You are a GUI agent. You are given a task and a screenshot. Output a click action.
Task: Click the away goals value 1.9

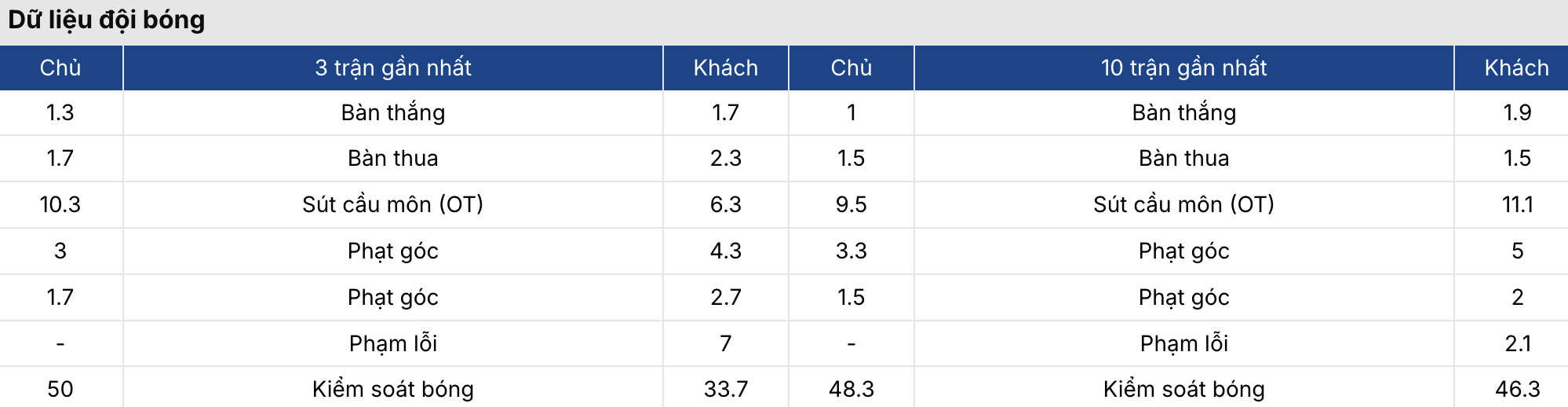pos(1516,112)
